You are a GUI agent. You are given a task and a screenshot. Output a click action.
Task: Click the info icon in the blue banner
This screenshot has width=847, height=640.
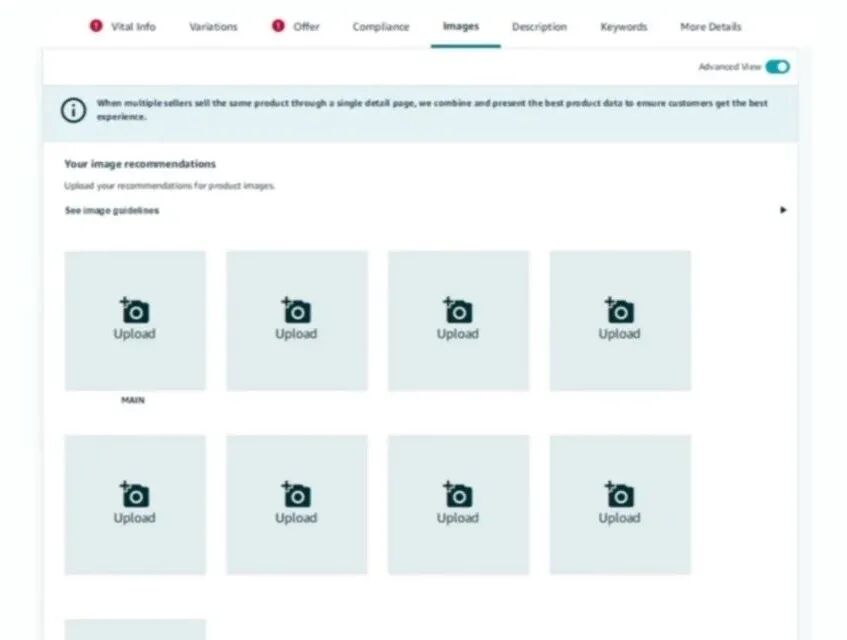tap(73, 110)
